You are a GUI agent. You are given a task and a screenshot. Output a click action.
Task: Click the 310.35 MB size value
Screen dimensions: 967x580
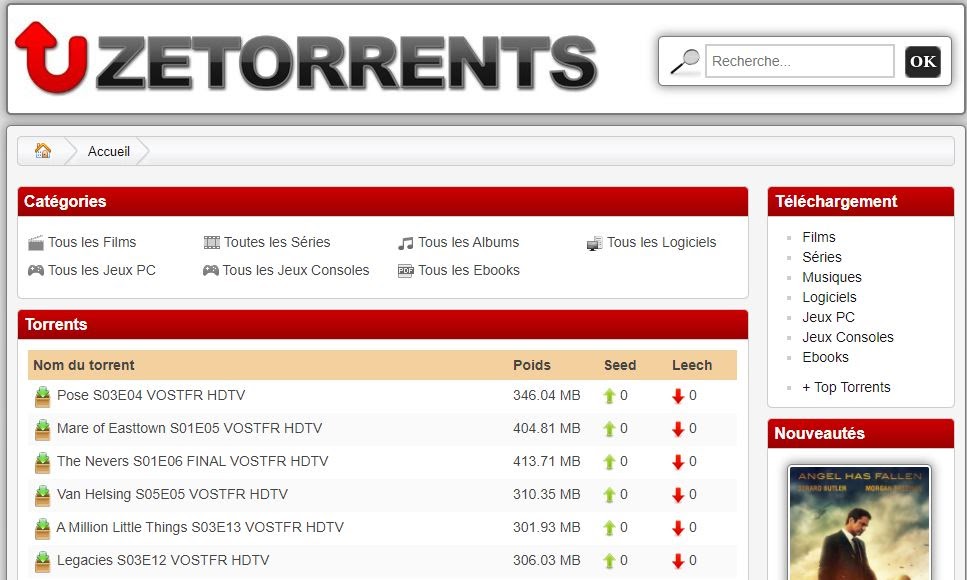546,494
